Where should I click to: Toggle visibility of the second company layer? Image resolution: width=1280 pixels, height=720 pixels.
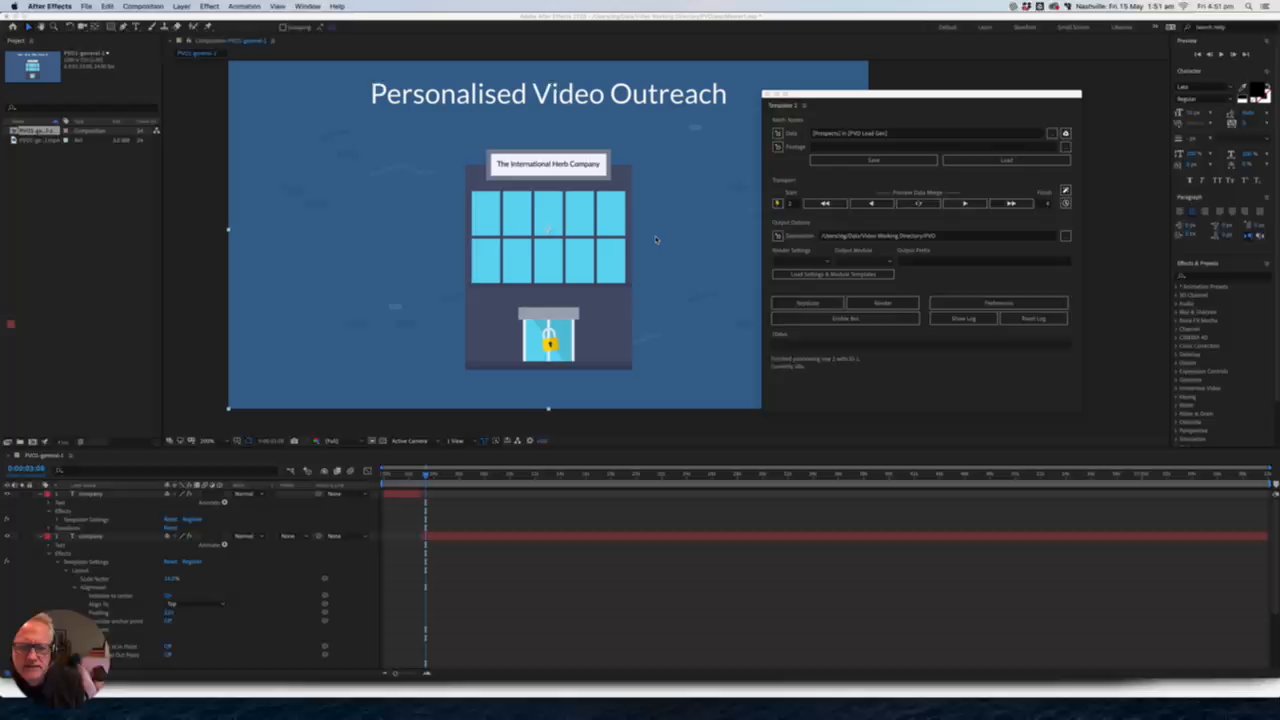point(7,536)
